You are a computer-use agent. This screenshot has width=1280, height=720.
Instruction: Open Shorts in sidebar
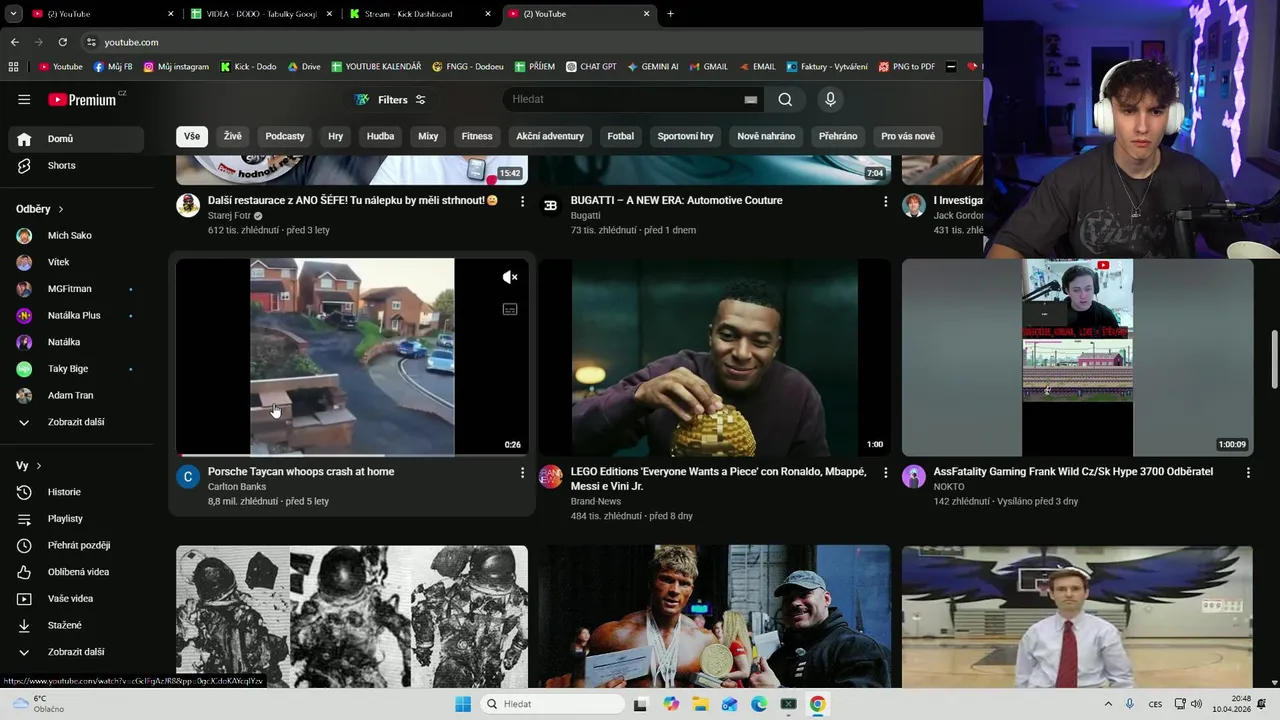[76, 165]
